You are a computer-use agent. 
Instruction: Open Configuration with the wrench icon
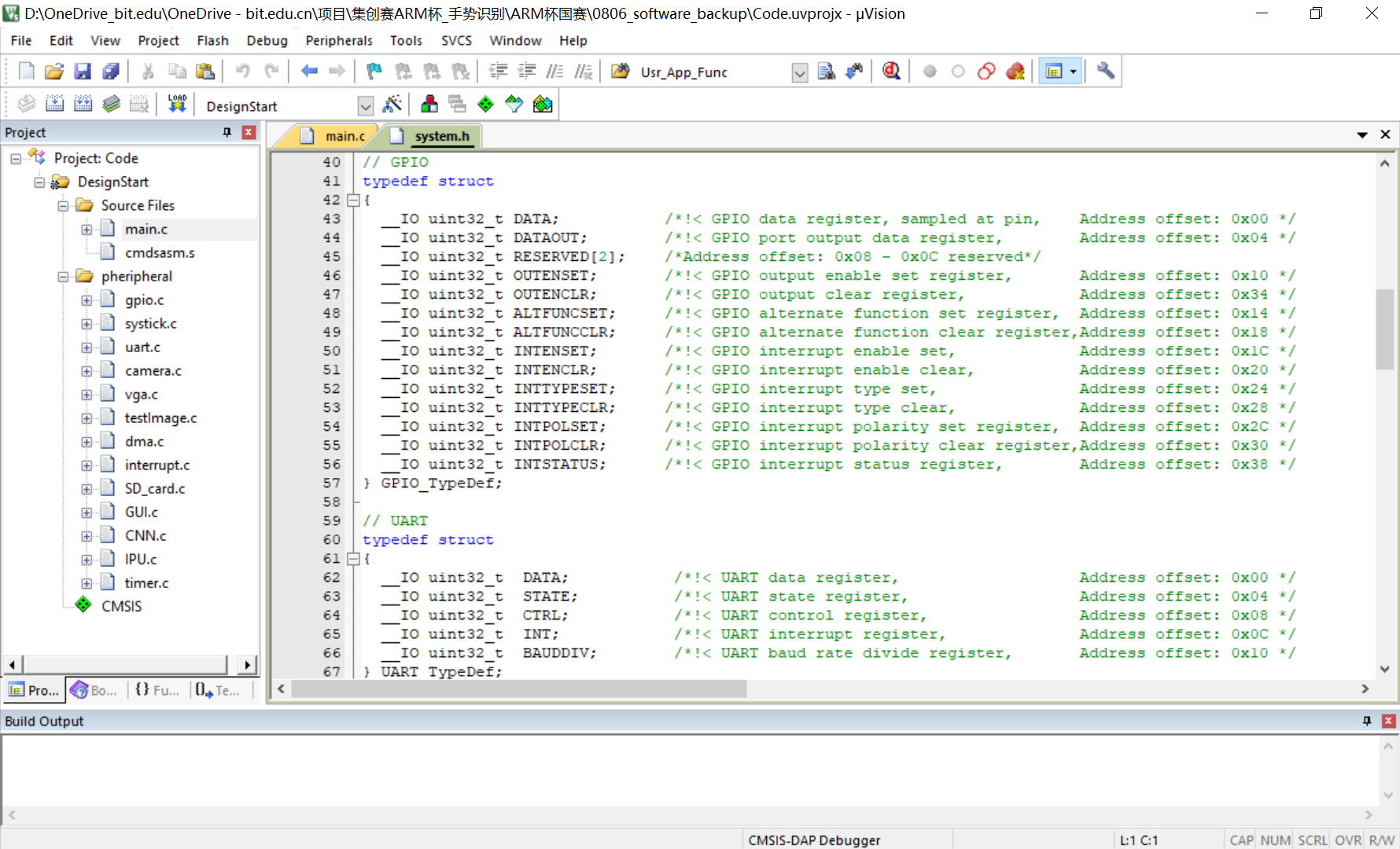coord(1106,72)
